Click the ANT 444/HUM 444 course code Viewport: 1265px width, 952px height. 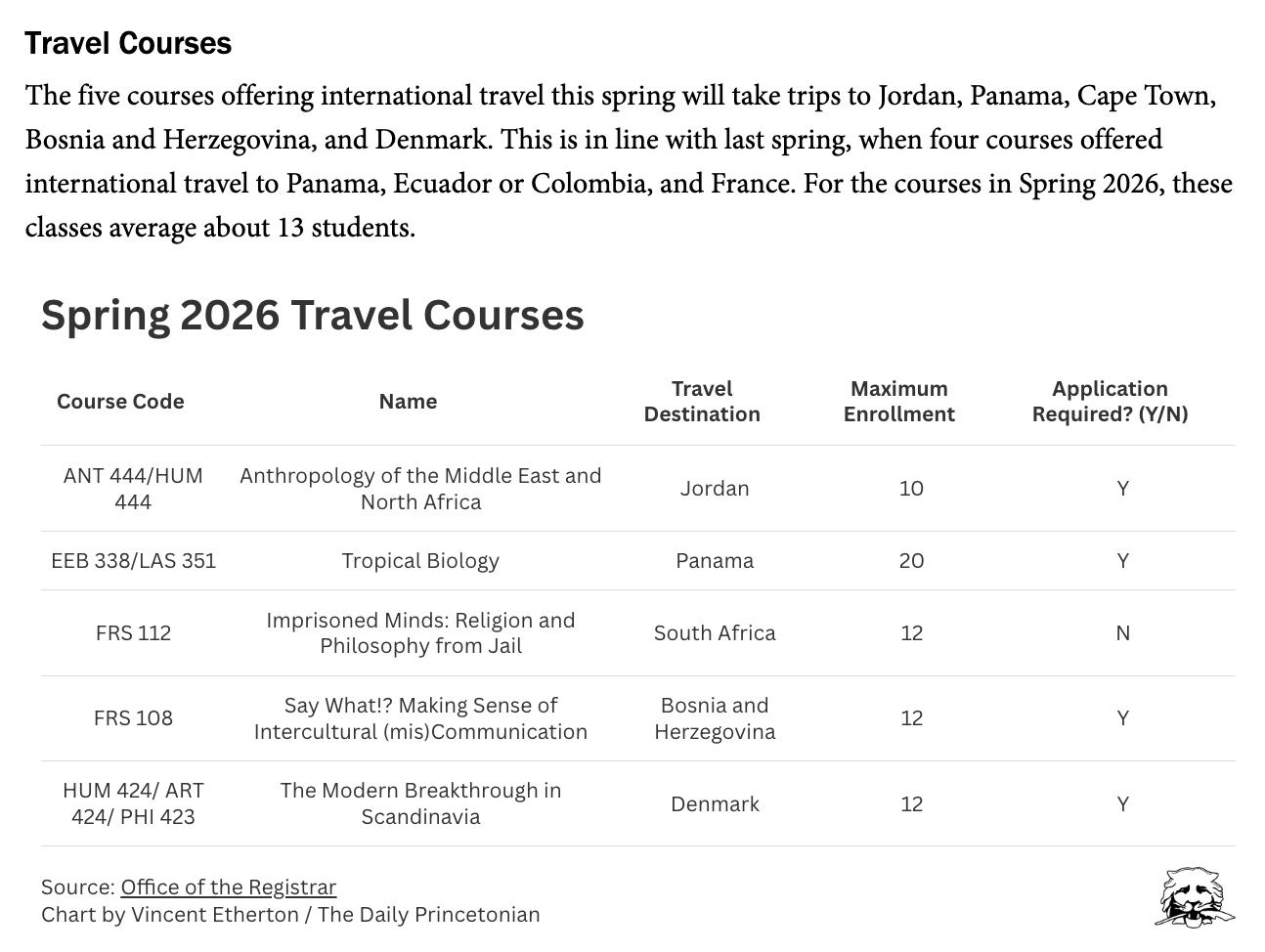pos(133,488)
